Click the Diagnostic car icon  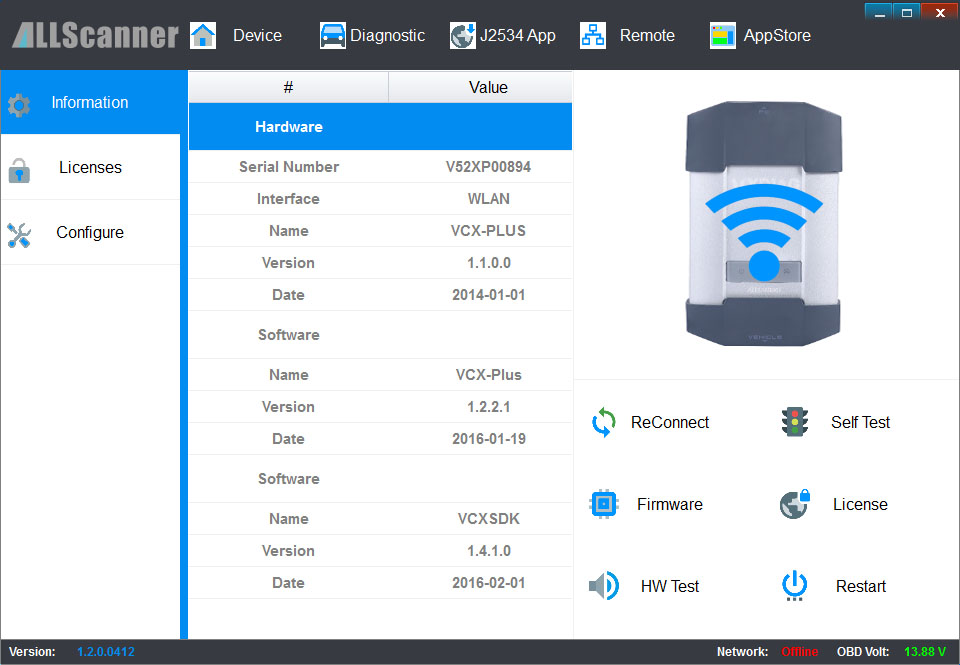(332, 36)
